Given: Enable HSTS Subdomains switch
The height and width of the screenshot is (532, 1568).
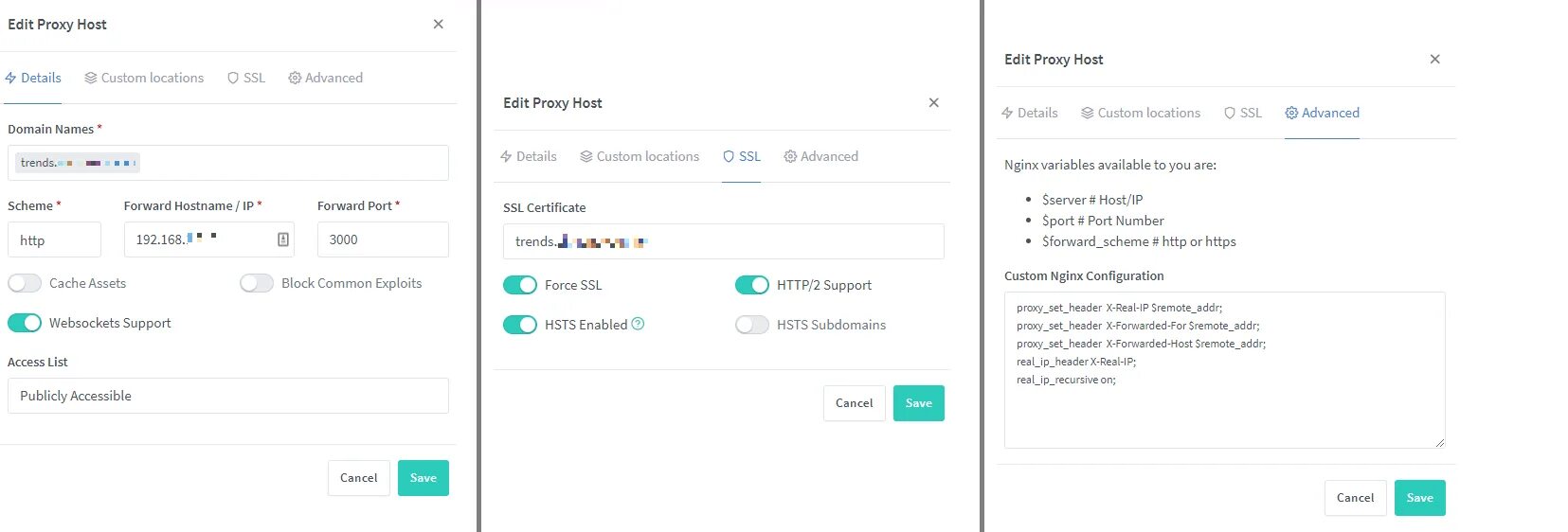Looking at the screenshot, I should point(752,325).
